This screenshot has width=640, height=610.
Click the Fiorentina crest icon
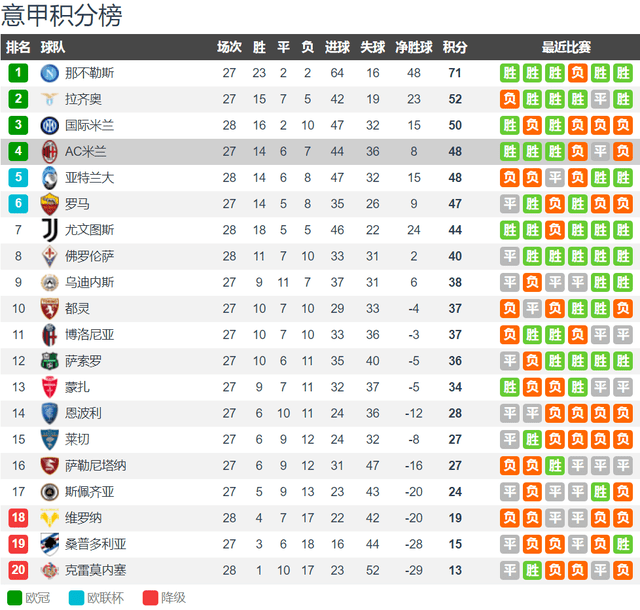[49, 256]
